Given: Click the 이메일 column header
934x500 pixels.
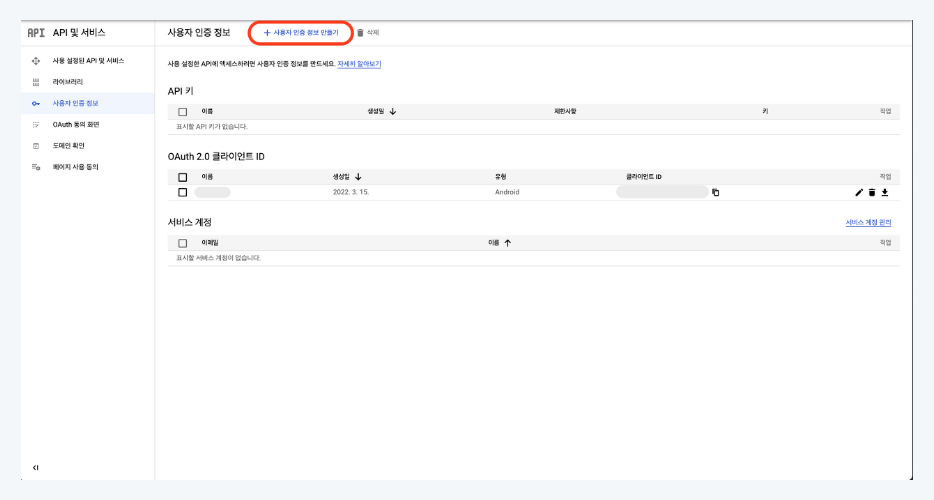Looking at the screenshot, I should [210, 243].
